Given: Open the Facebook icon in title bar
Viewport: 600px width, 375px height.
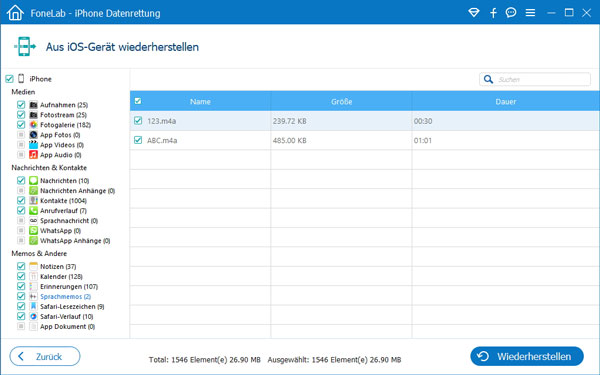Looking at the screenshot, I should point(493,13).
